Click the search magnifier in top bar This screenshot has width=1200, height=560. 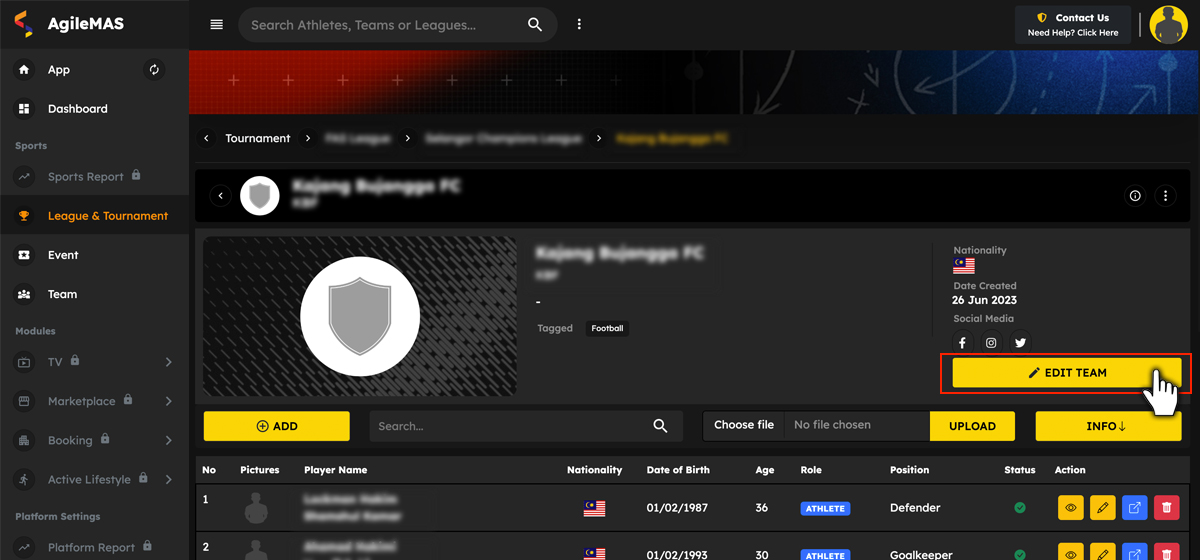pyautogui.click(x=535, y=25)
